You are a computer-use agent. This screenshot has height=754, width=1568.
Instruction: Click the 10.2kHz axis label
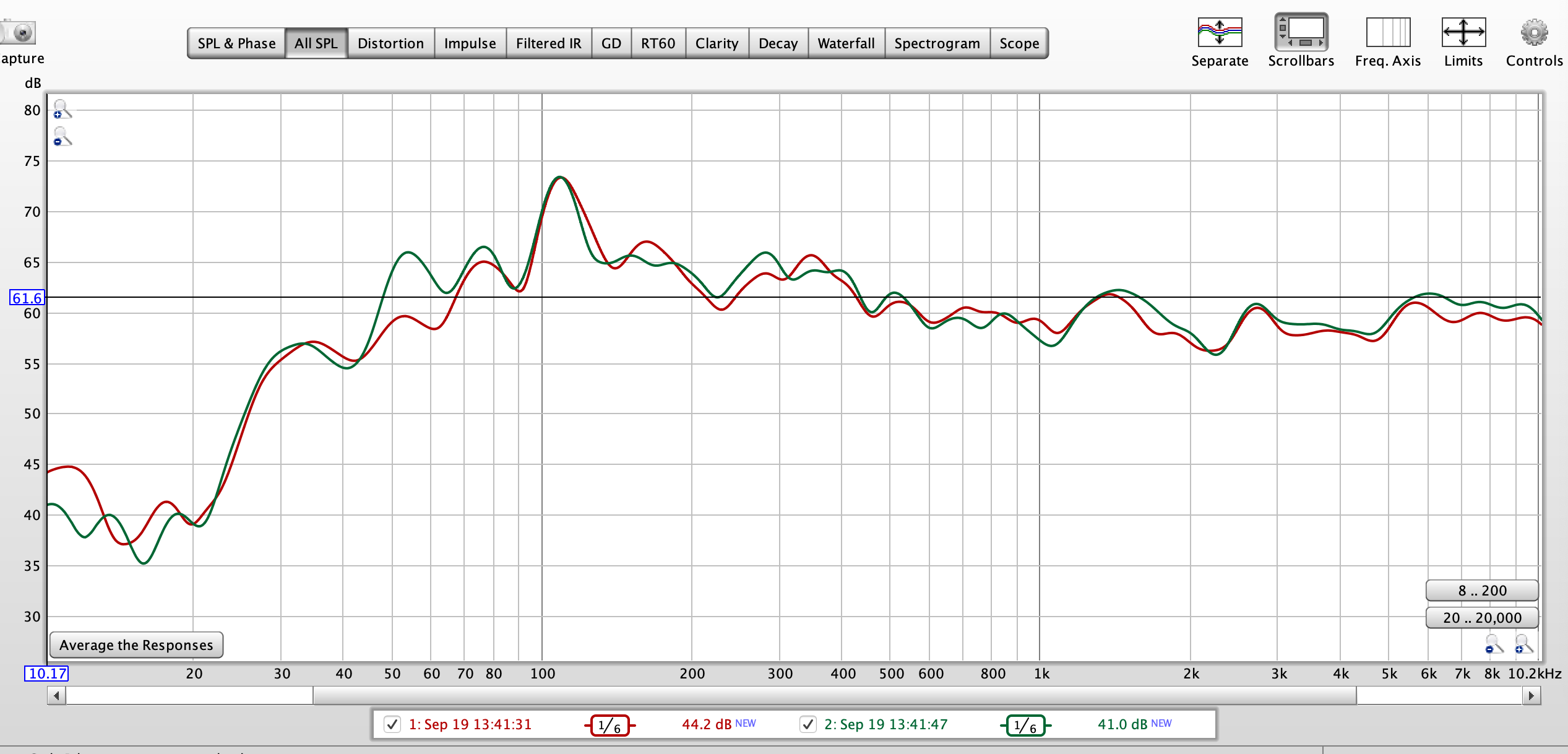pyautogui.click(x=1535, y=674)
